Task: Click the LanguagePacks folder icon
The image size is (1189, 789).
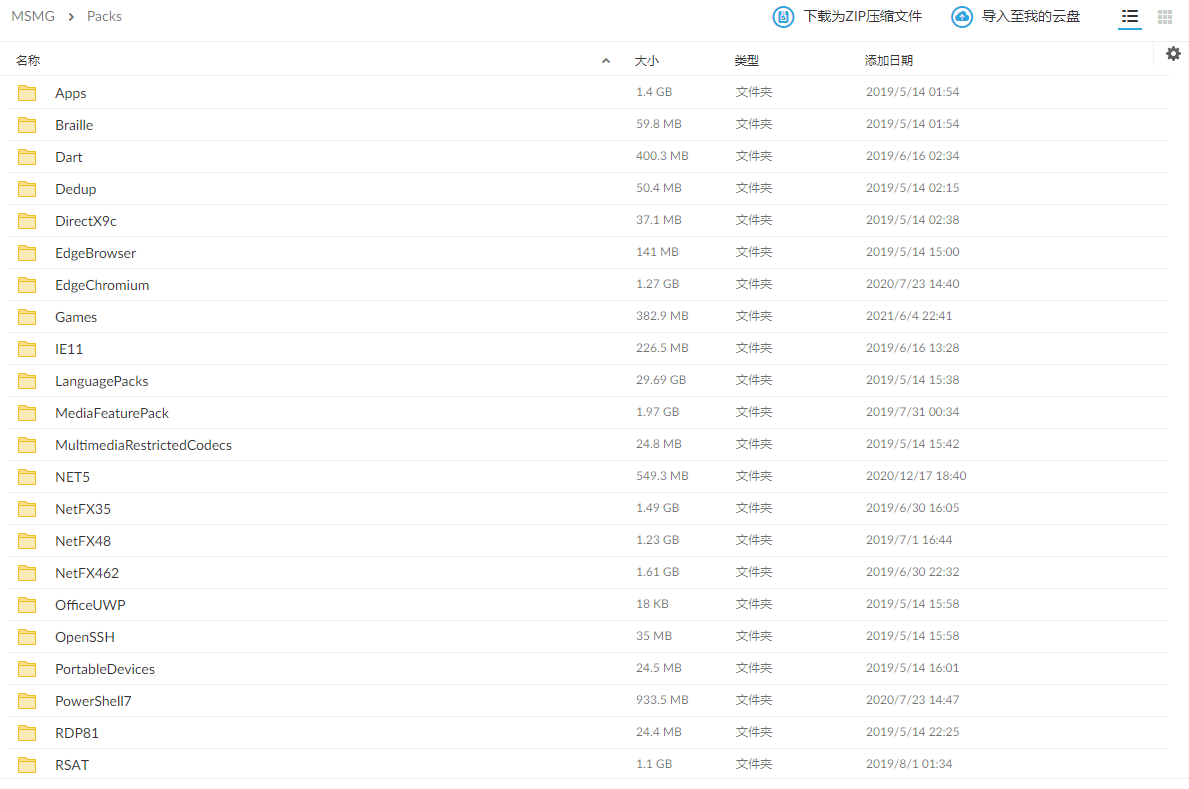Action: (x=27, y=381)
